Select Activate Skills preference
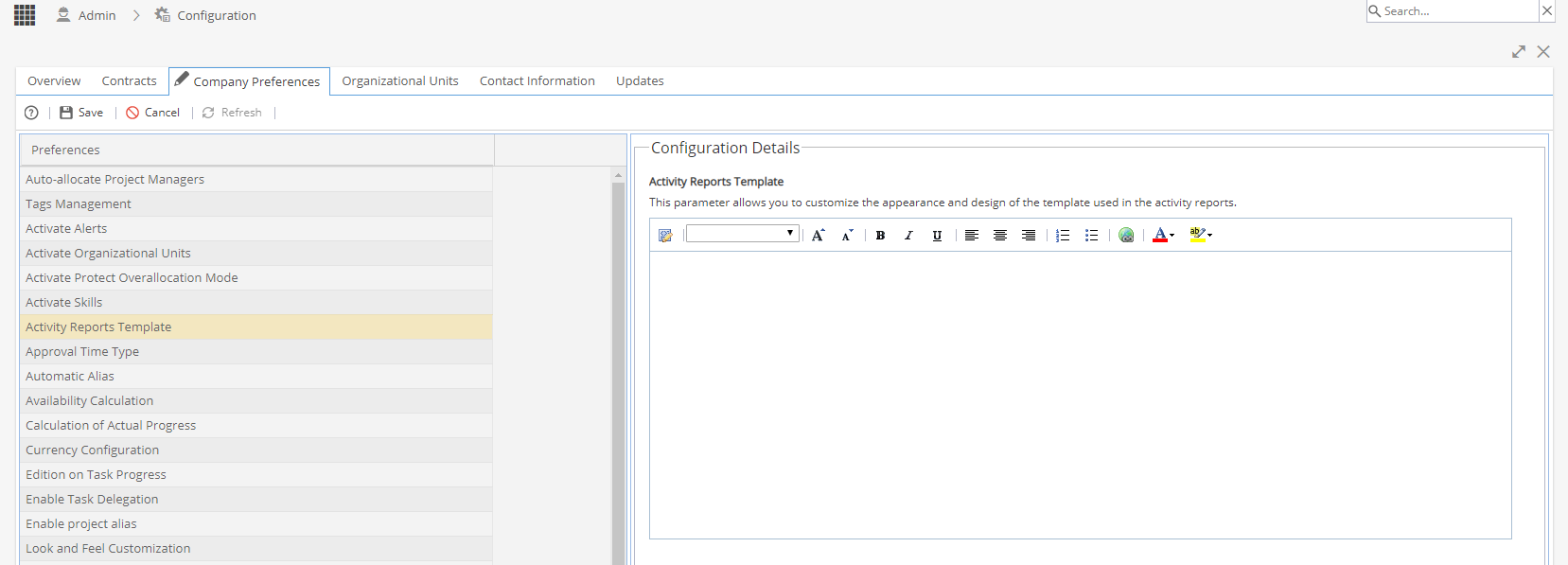This screenshot has height=565, width=1568. click(x=255, y=302)
